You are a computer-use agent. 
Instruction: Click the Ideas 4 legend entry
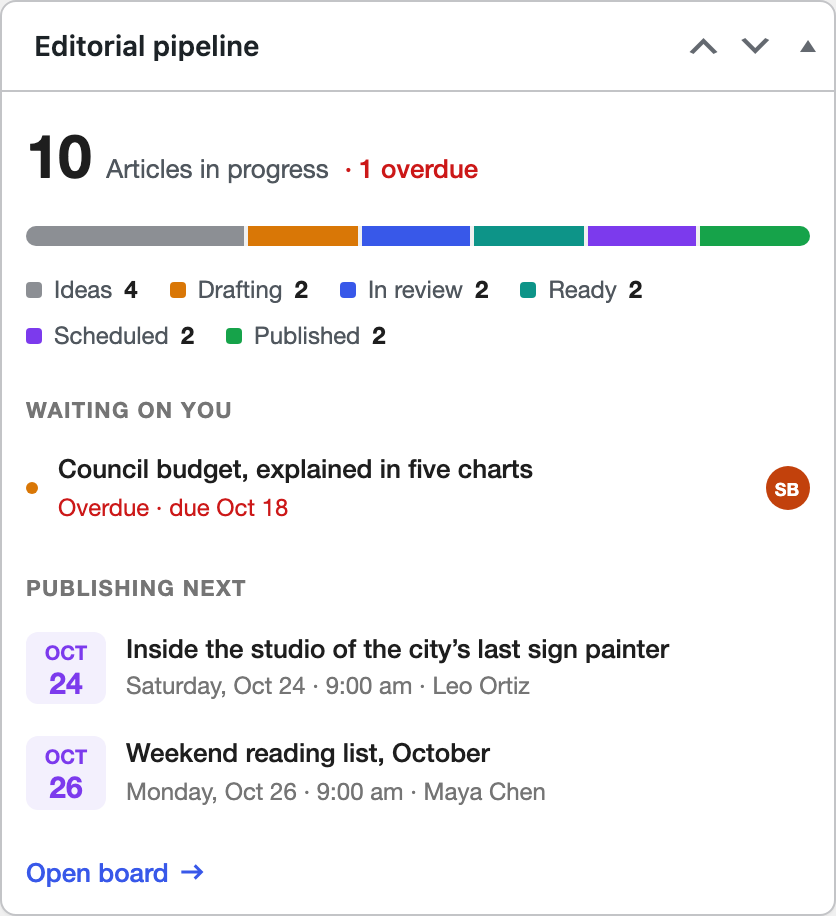coord(82,290)
